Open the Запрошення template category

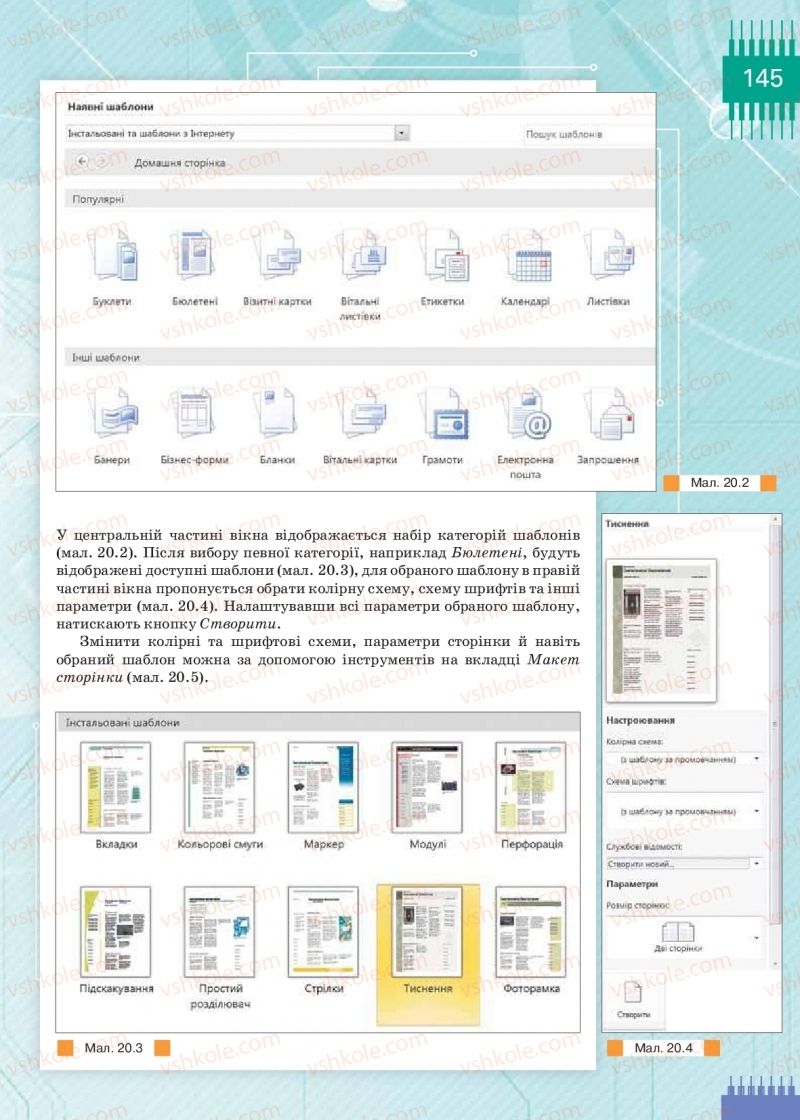[608, 426]
